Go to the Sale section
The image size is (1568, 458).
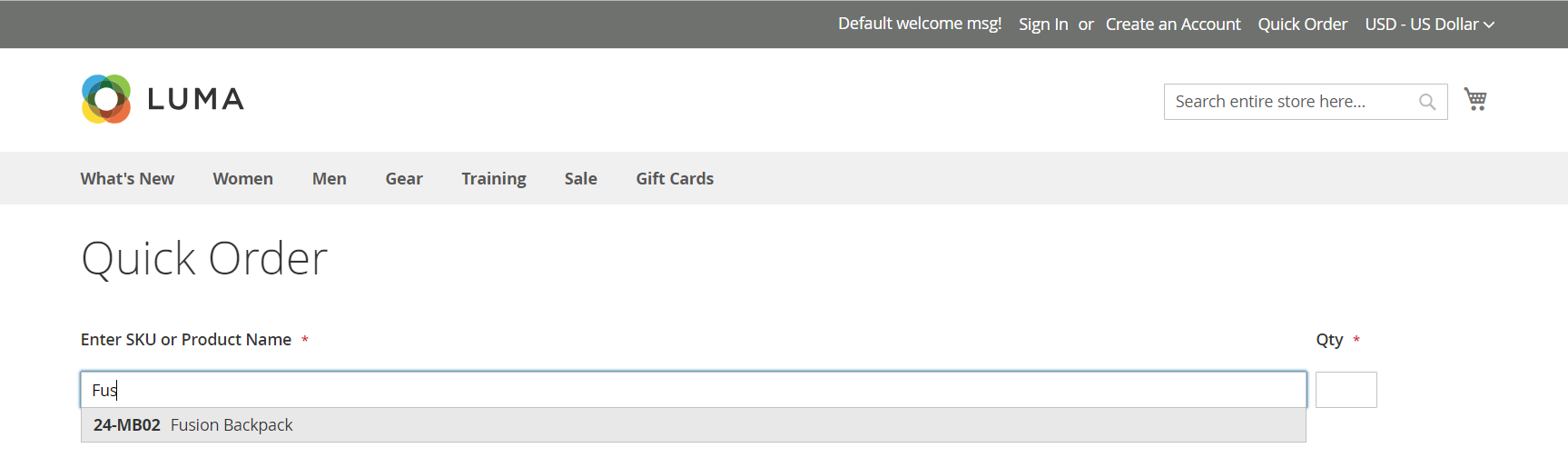coord(581,179)
